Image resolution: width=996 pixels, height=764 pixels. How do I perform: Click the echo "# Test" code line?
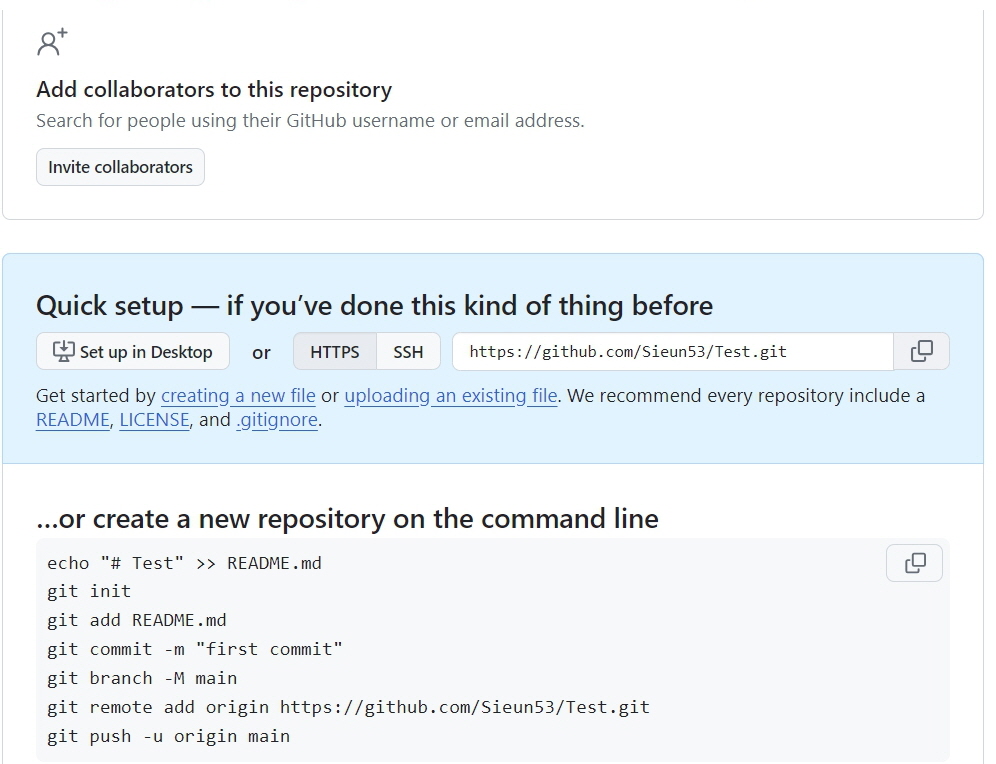point(184,563)
